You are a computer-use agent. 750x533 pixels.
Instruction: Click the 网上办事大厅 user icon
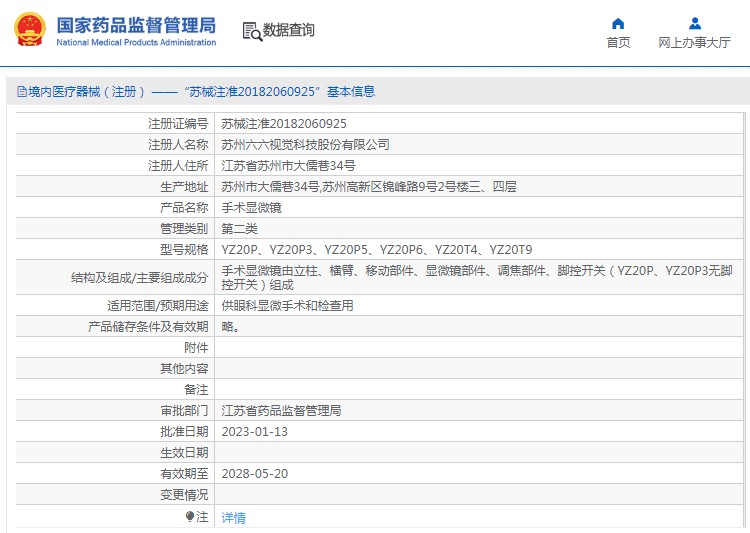pos(695,23)
